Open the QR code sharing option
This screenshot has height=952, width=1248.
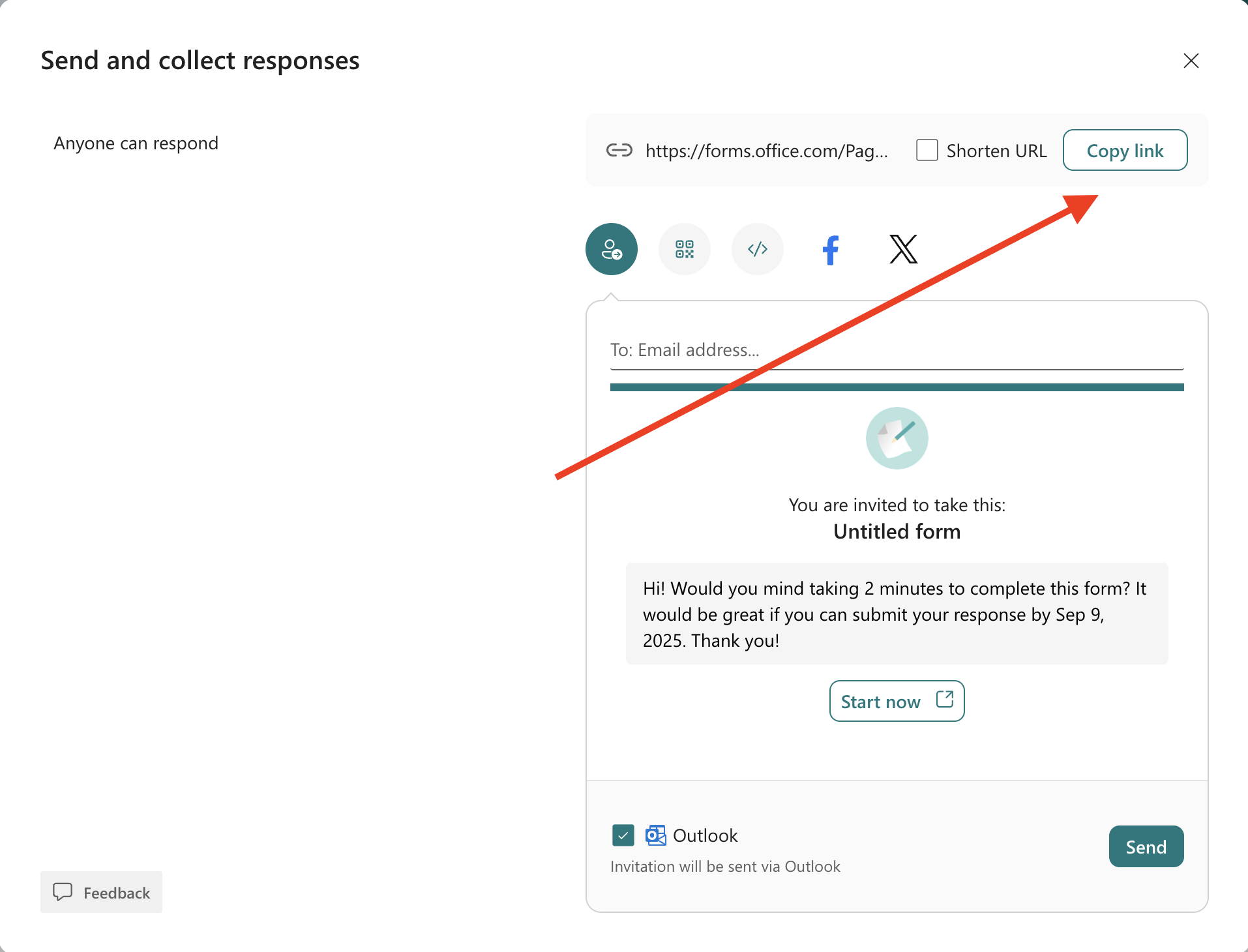click(x=684, y=248)
